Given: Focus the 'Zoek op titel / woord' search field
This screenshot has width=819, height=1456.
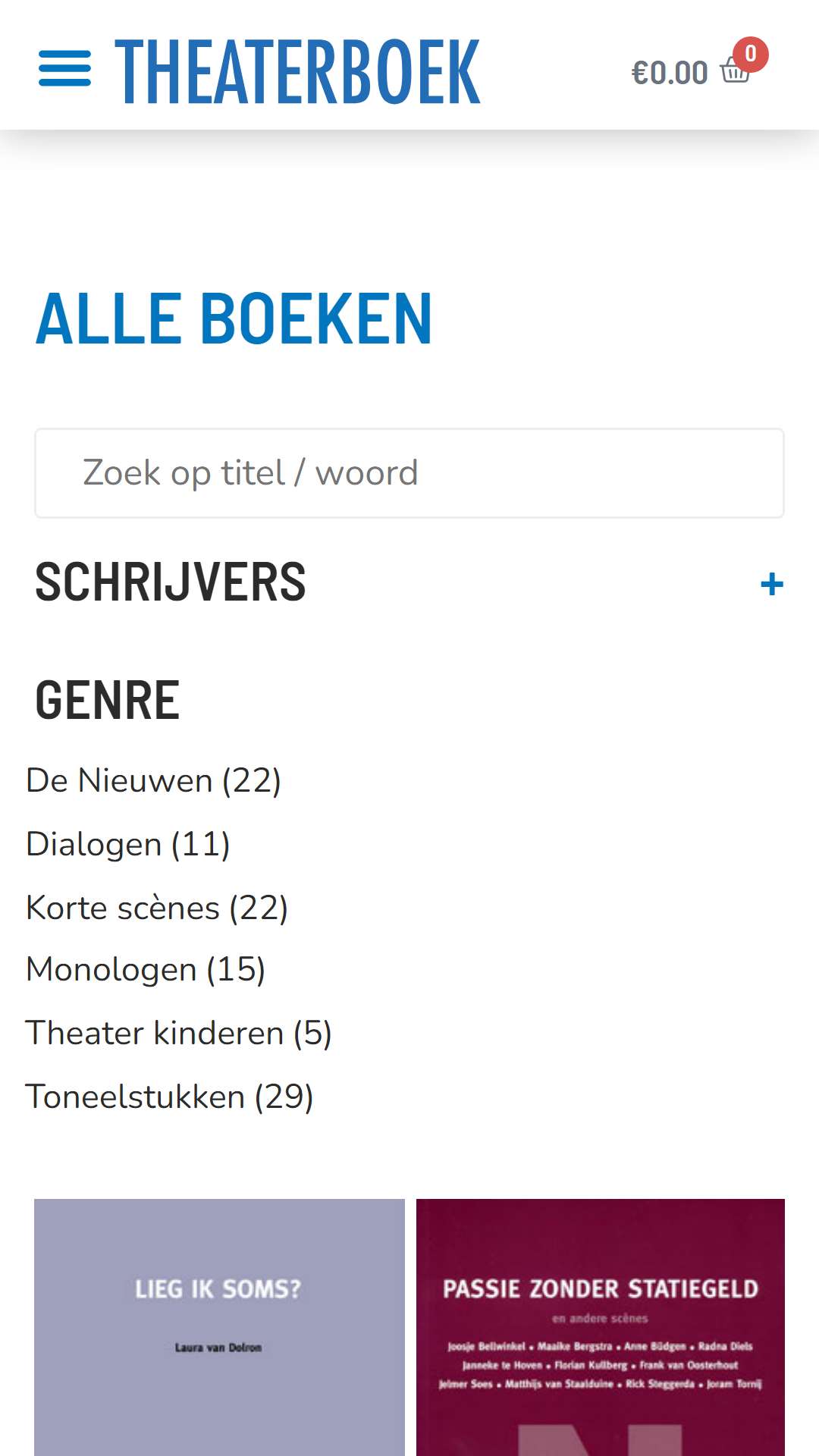Looking at the screenshot, I should click(409, 473).
